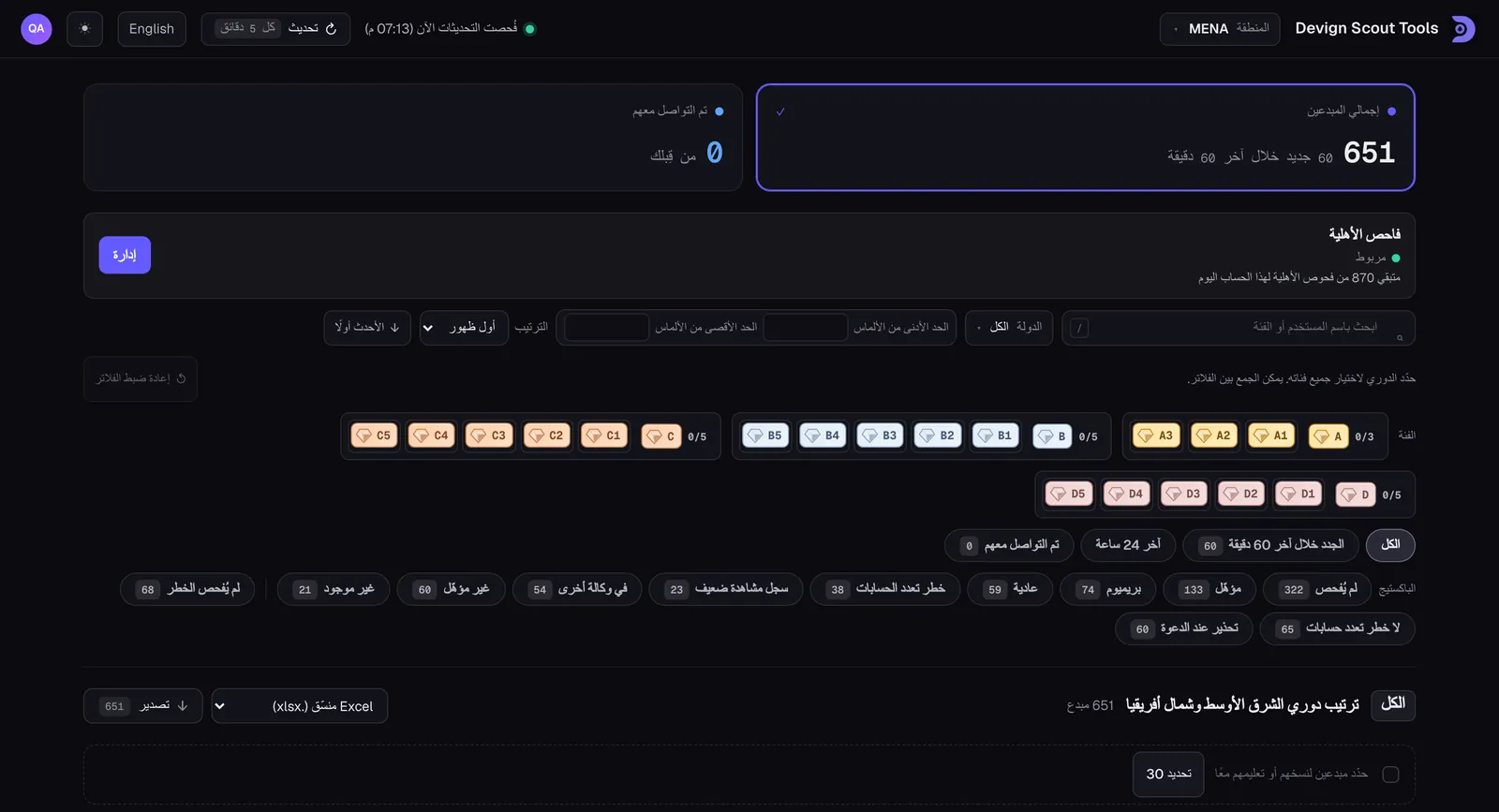Image resolution: width=1499 pixels, height=812 pixels.
Task: Click the refresh arrow icon beside تحديث
Action: (331, 29)
